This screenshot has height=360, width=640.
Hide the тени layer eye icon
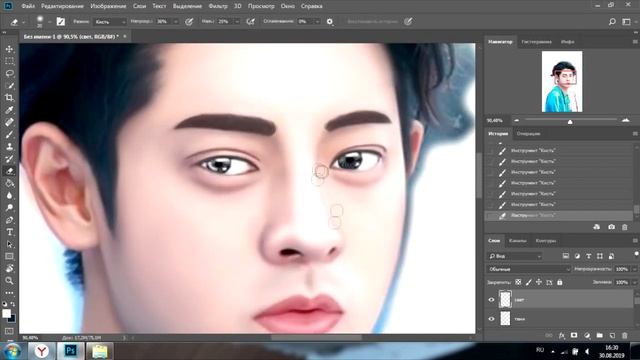pos(491,319)
